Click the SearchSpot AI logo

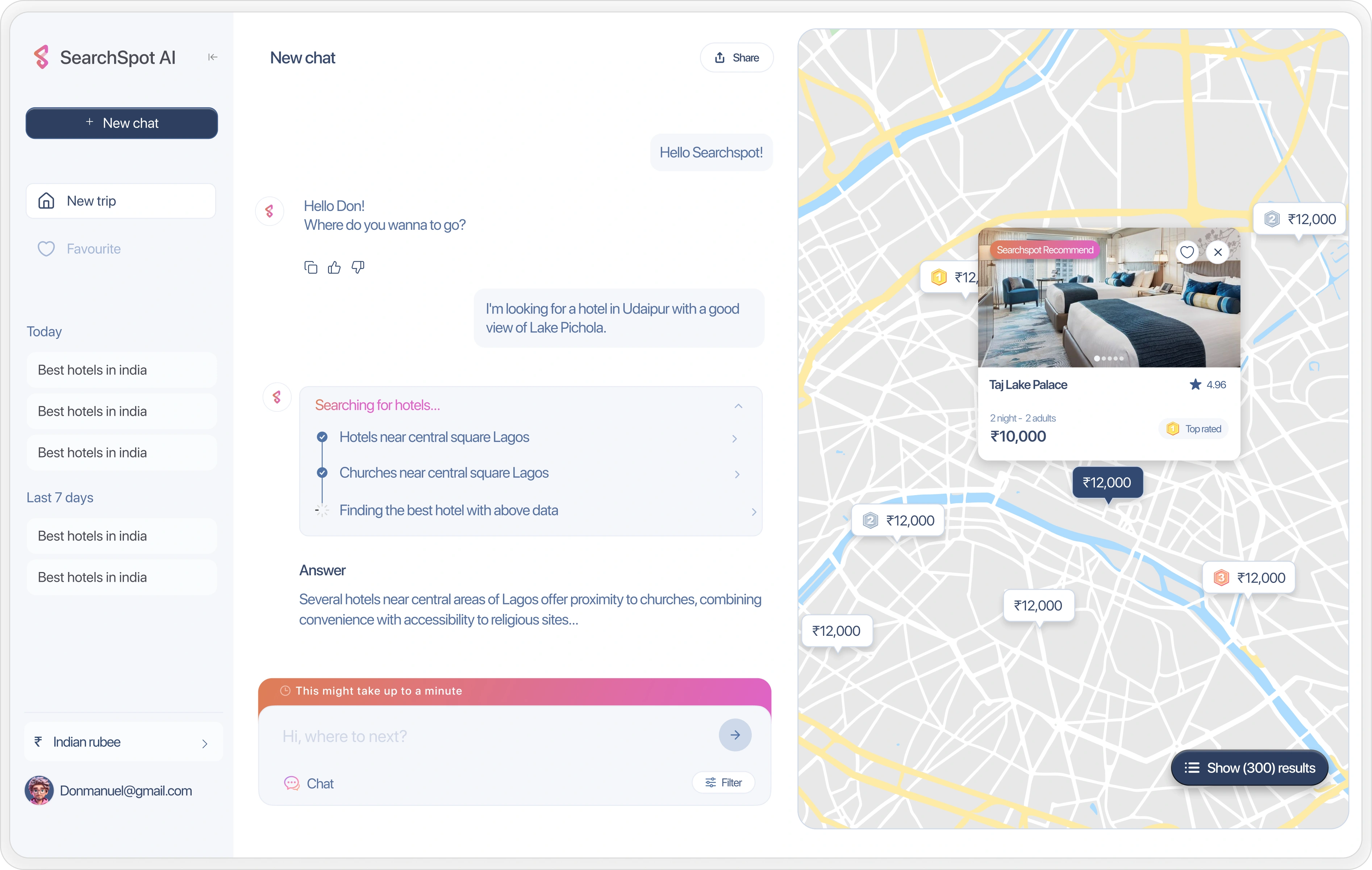[x=42, y=57]
